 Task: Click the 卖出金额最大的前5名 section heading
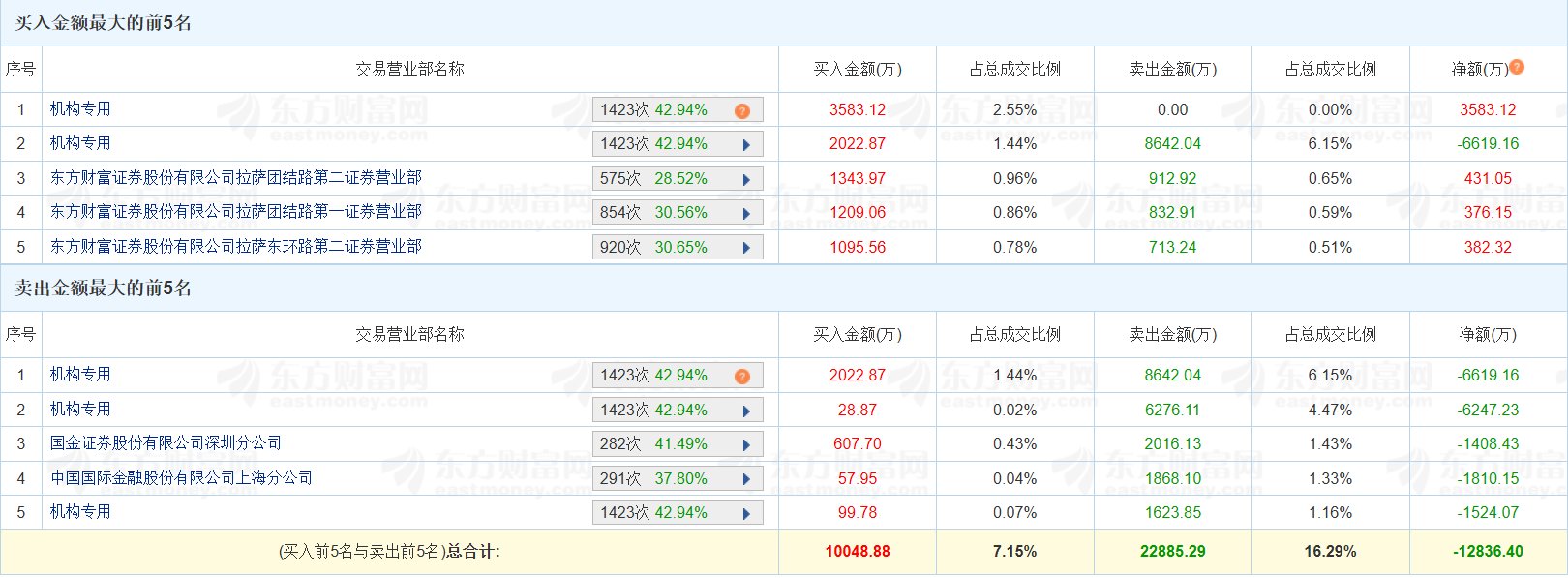pyautogui.click(x=103, y=288)
